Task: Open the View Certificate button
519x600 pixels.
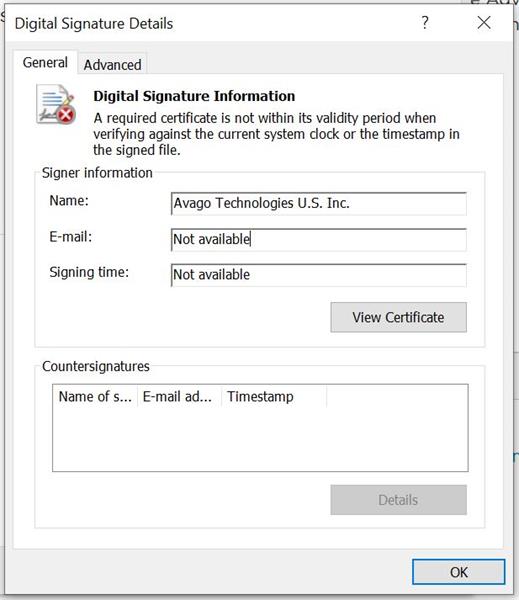Action: (x=398, y=317)
